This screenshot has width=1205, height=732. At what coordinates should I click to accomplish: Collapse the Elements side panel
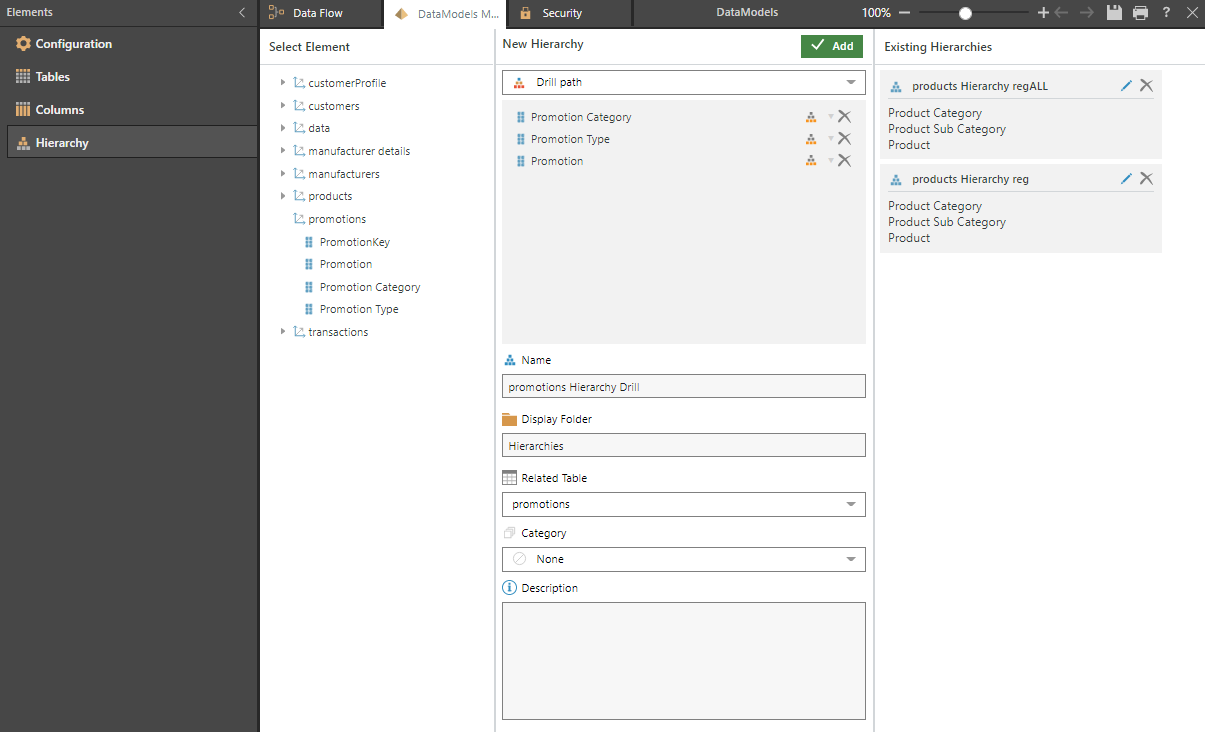(241, 13)
